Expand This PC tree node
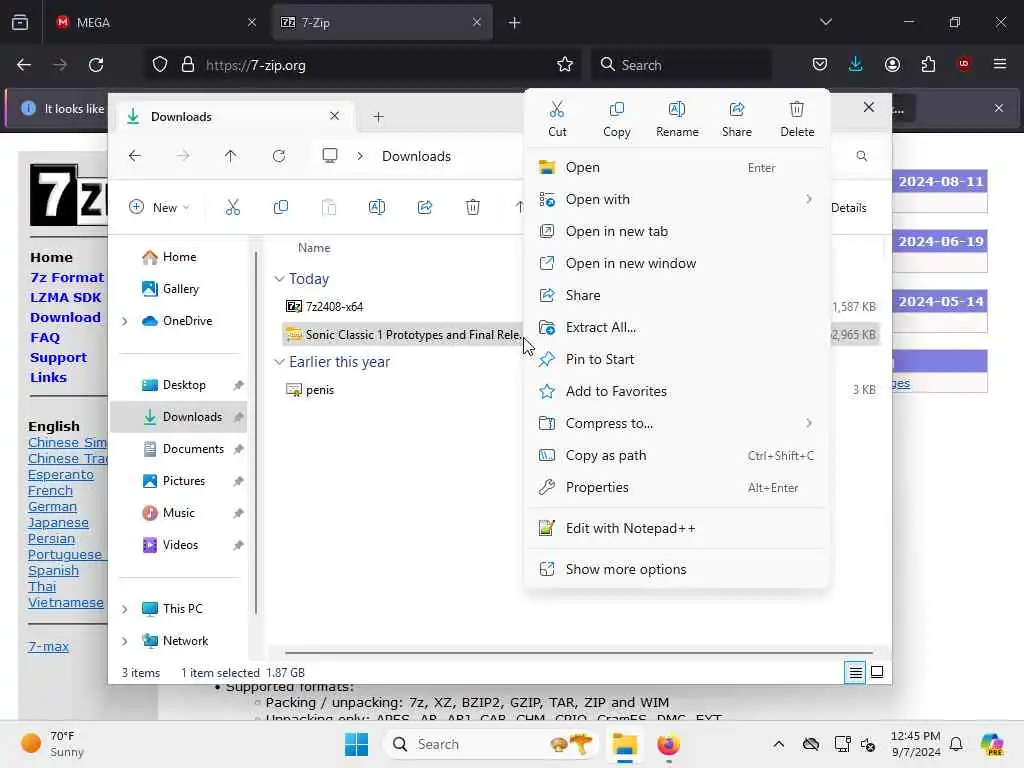 tap(125, 609)
